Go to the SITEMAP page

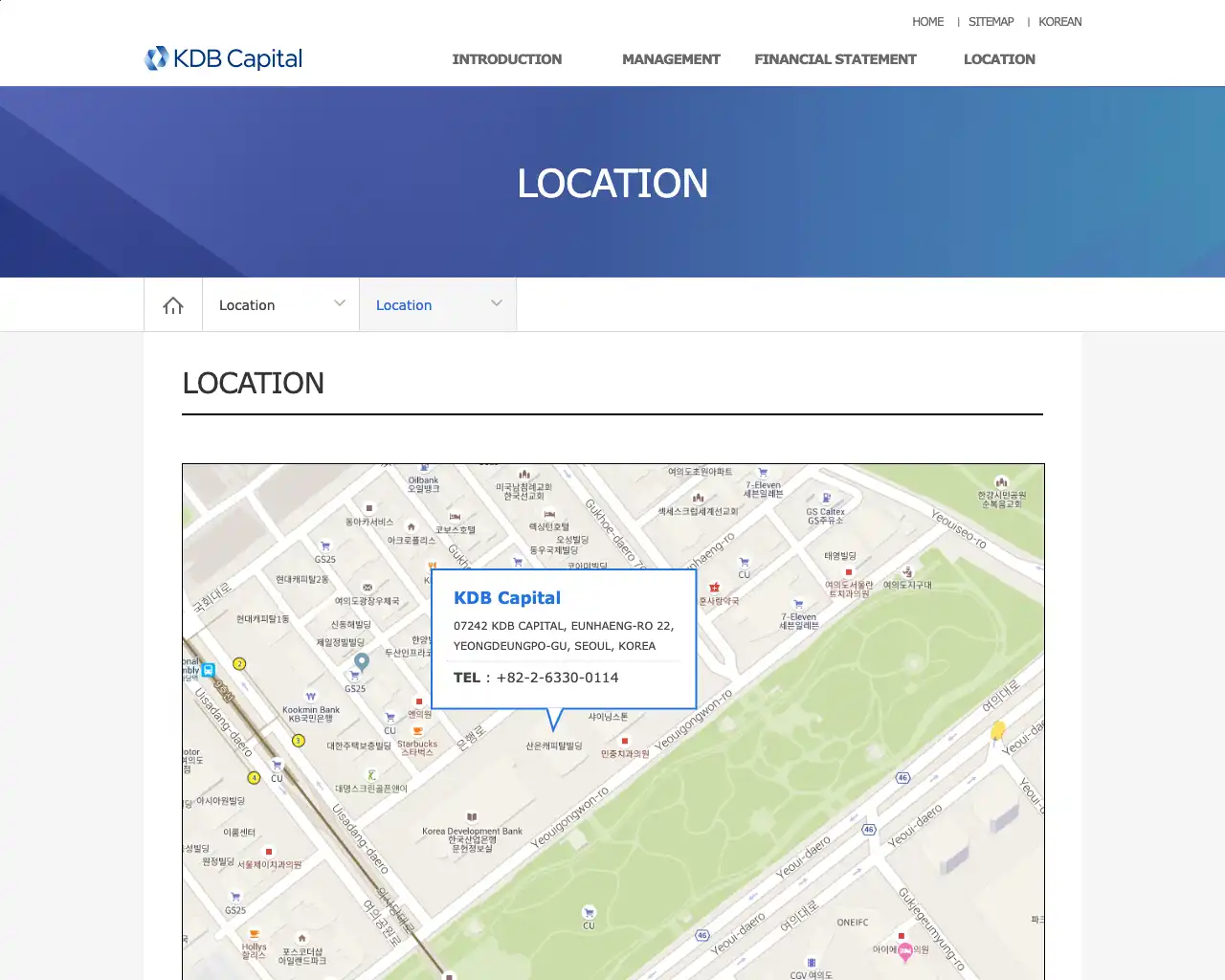(991, 21)
